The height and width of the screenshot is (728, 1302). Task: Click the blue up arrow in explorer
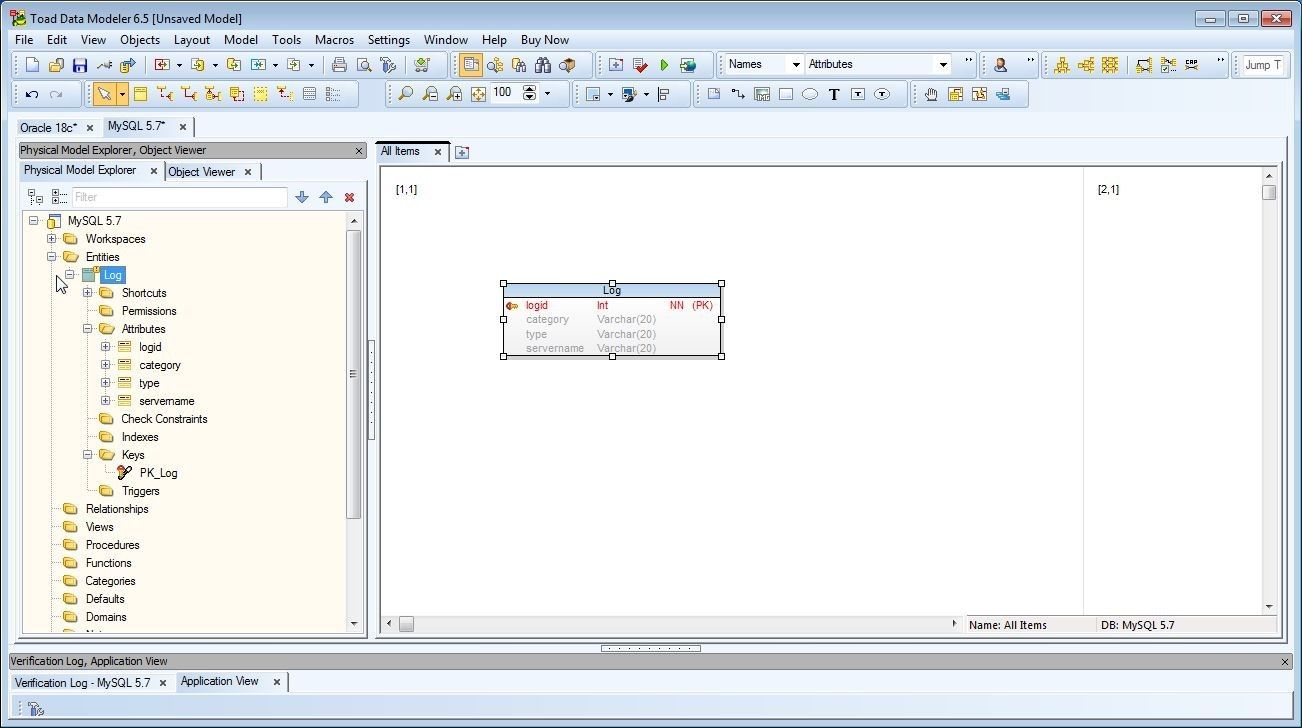[x=326, y=197]
